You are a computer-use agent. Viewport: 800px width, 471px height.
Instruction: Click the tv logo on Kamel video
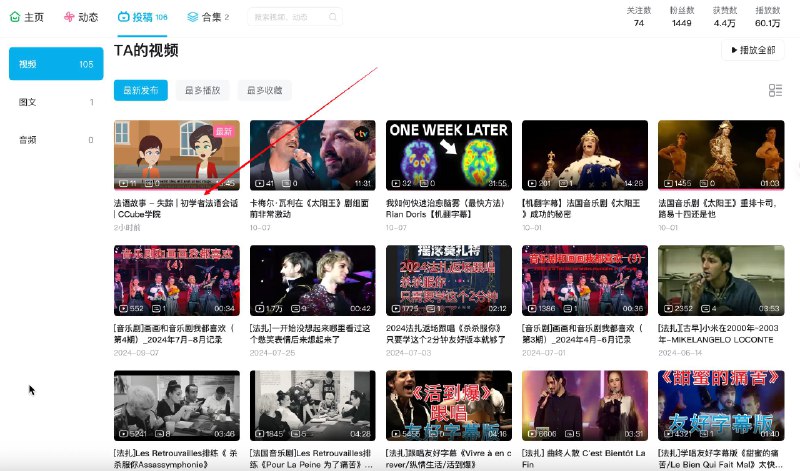(362, 134)
